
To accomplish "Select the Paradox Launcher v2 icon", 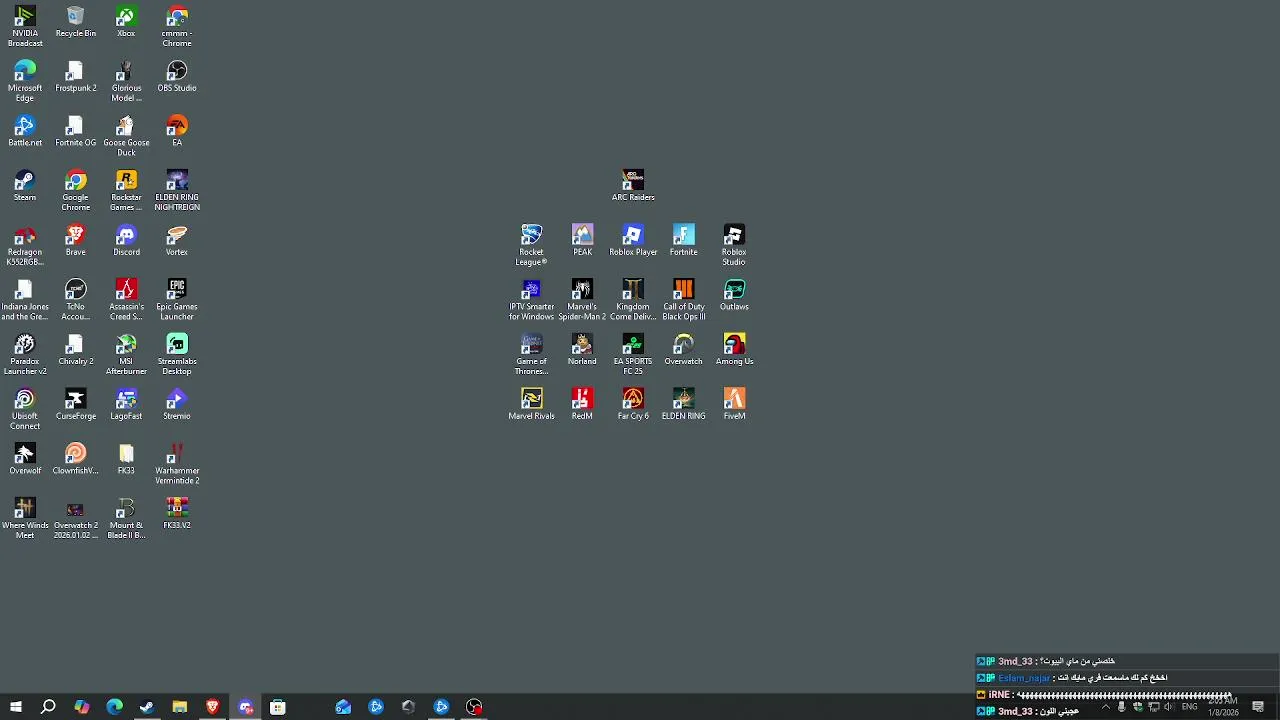I will [x=25, y=355].
